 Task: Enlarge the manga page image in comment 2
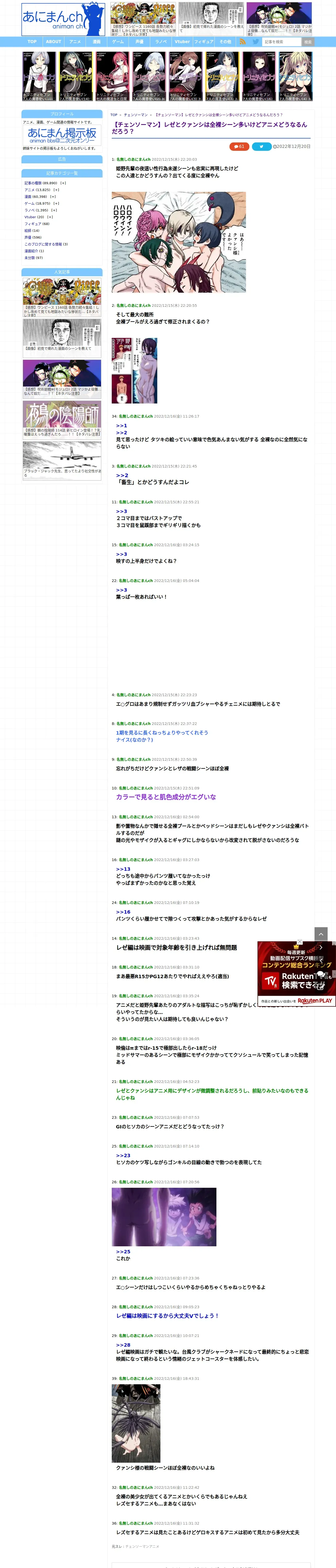[x=134, y=371]
